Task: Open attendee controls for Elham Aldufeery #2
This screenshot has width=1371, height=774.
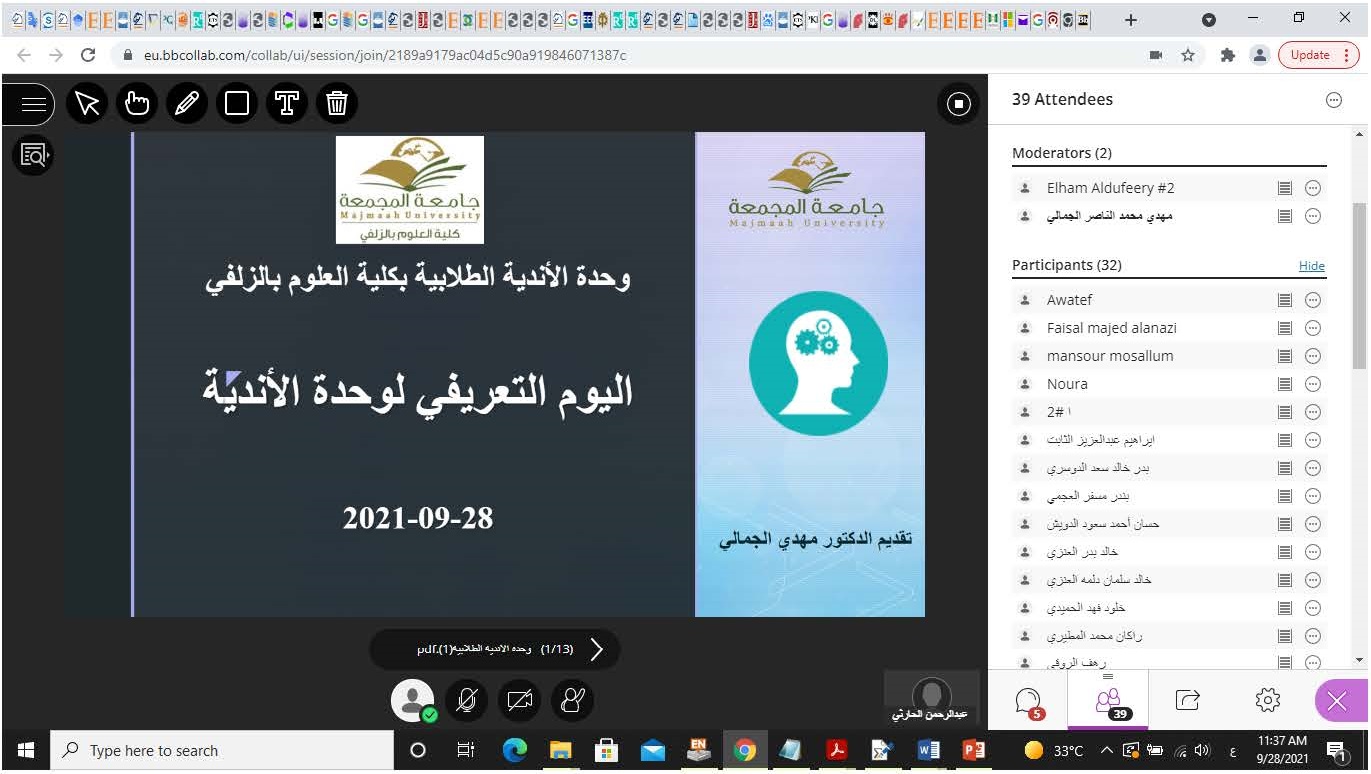Action: [x=1313, y=188]
